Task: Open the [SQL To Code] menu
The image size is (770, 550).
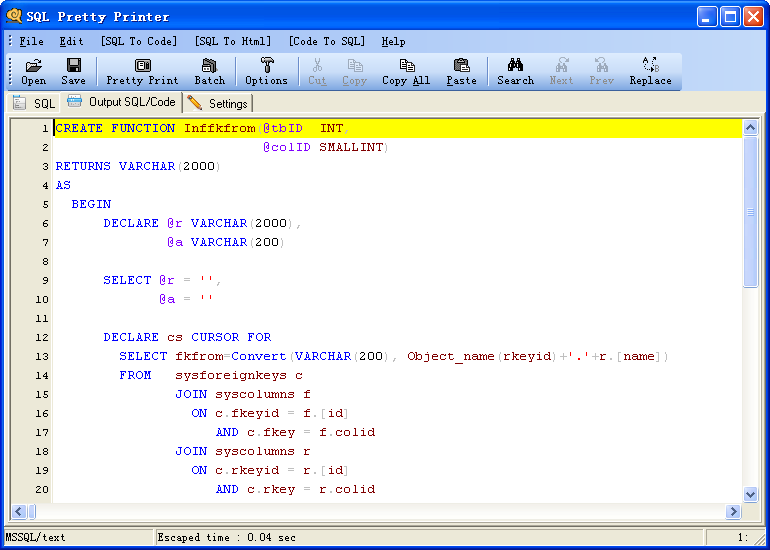Action: click(x=139, y=42)
